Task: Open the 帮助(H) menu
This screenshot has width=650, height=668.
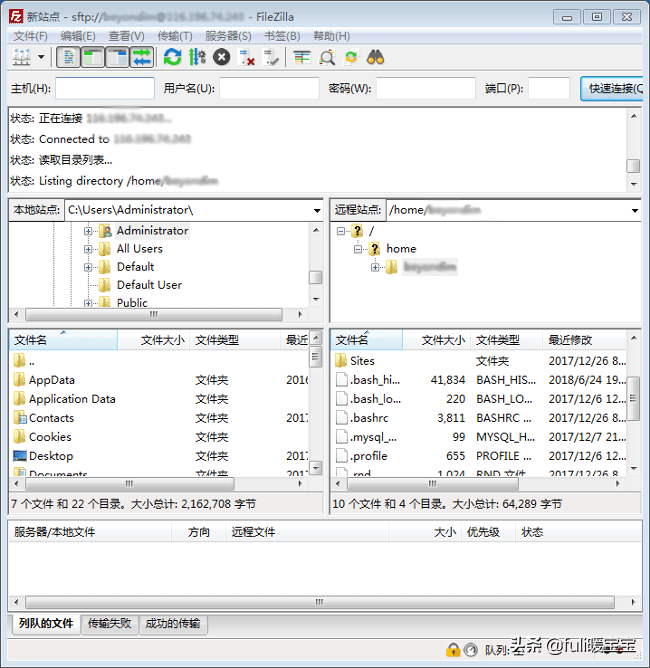Action: (331, 36)
